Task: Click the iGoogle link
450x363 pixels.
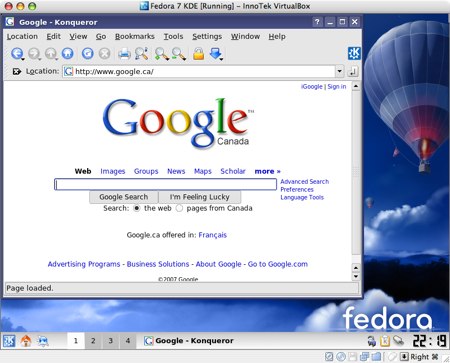Action: [x=312, y=87]
